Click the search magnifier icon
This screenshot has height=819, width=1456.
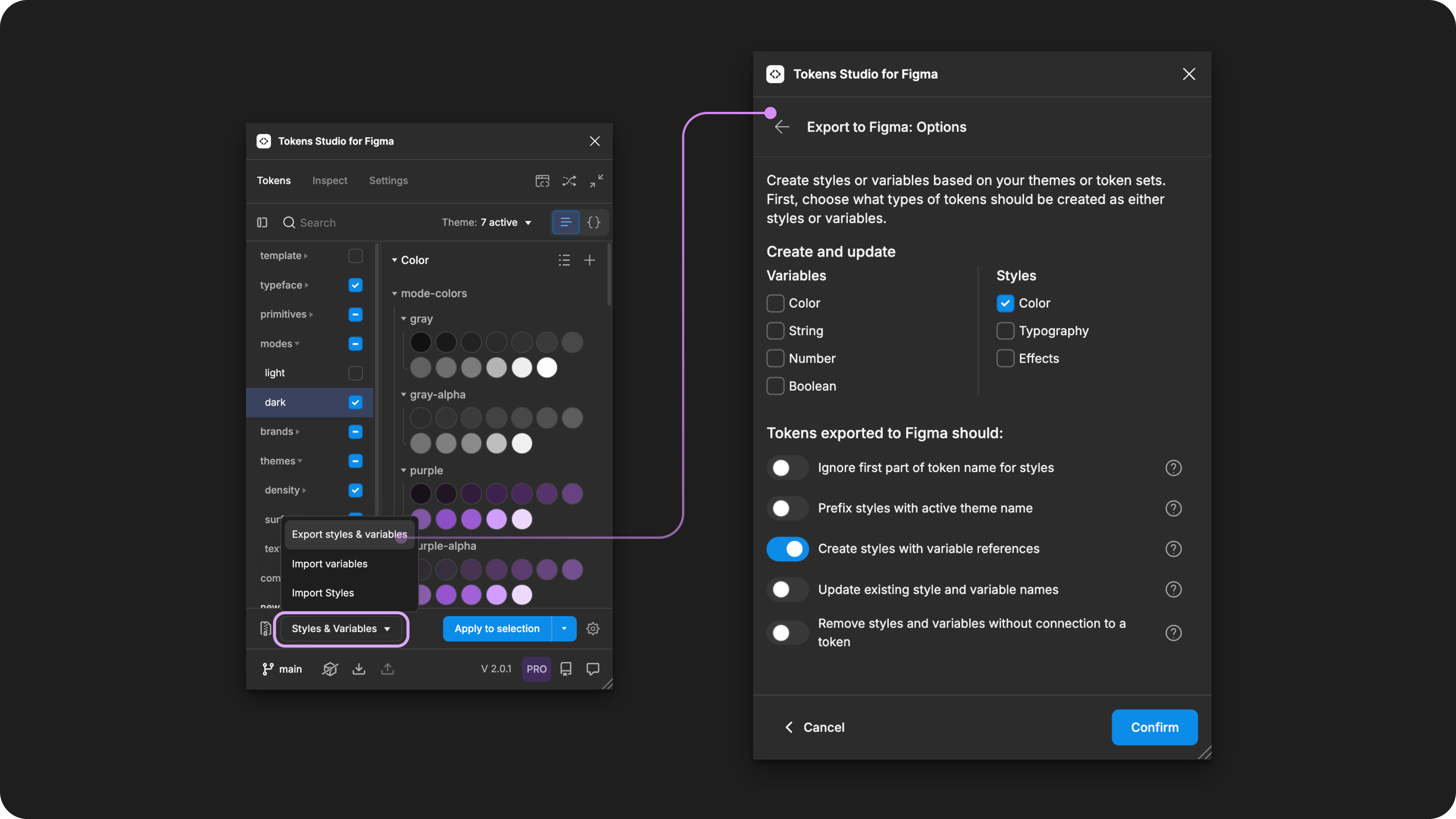point(289,223)
